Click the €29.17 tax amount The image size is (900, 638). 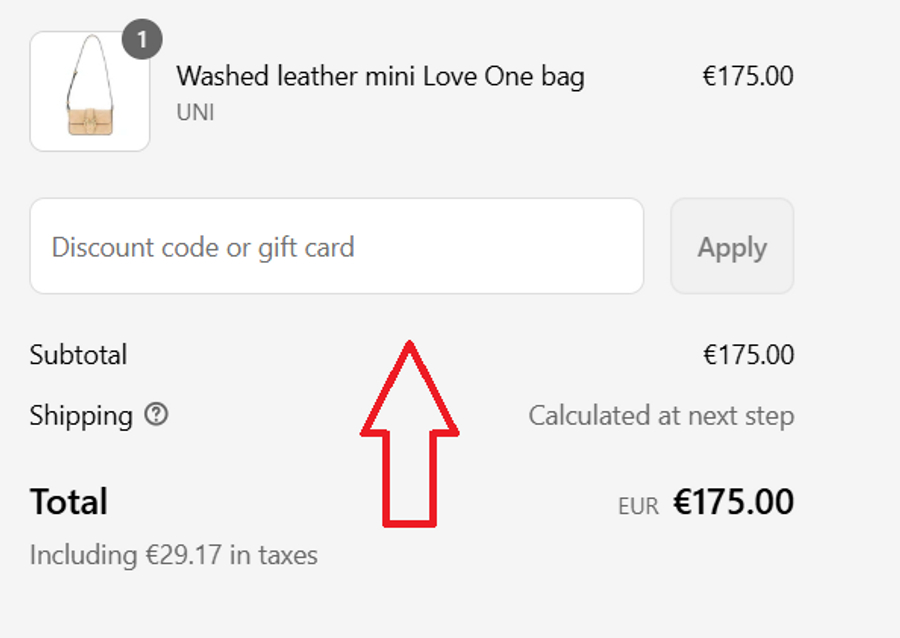[180, 555]
